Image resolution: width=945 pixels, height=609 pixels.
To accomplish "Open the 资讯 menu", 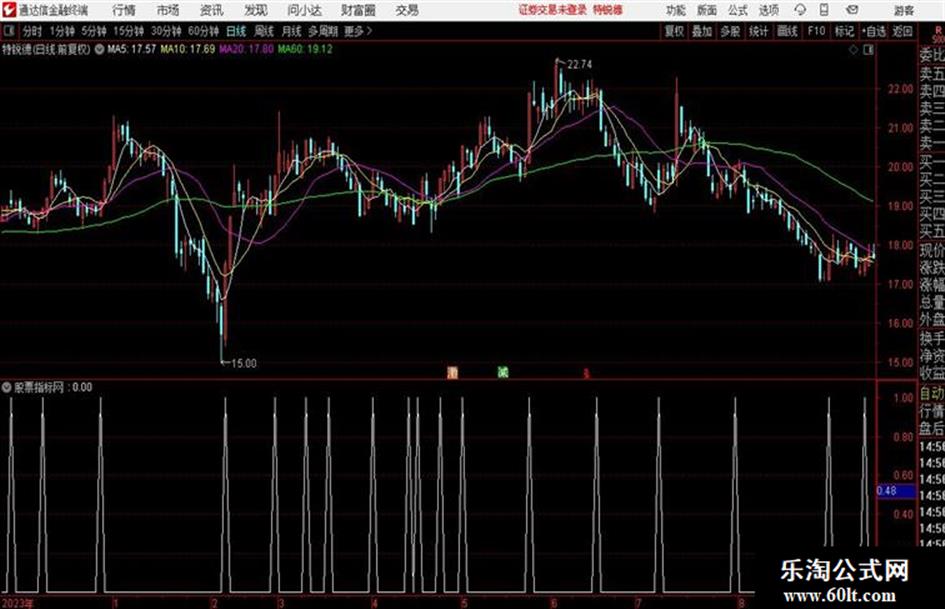I will click(x=211, y=10).
